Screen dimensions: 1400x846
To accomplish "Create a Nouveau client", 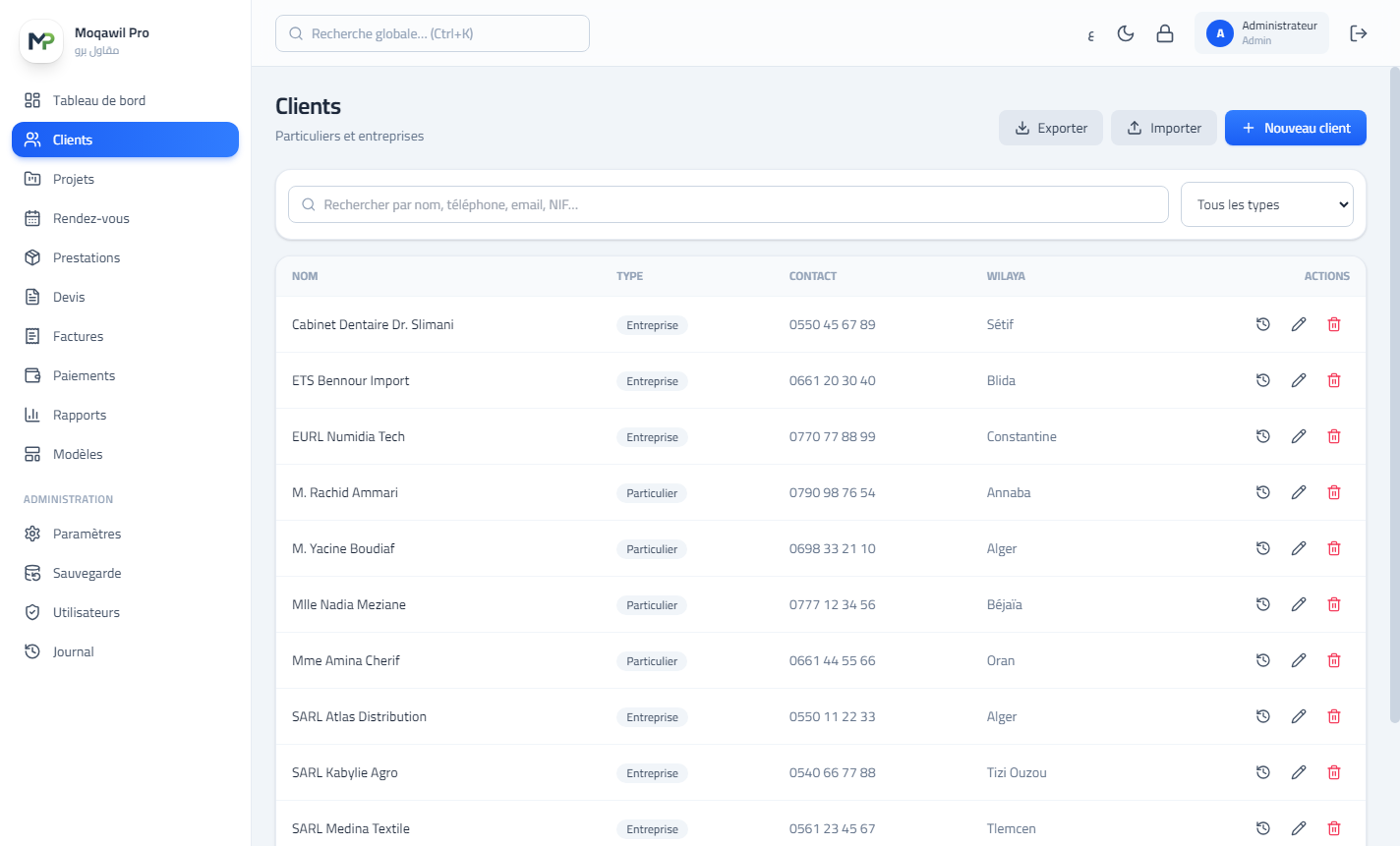I will pos(1296,128).
